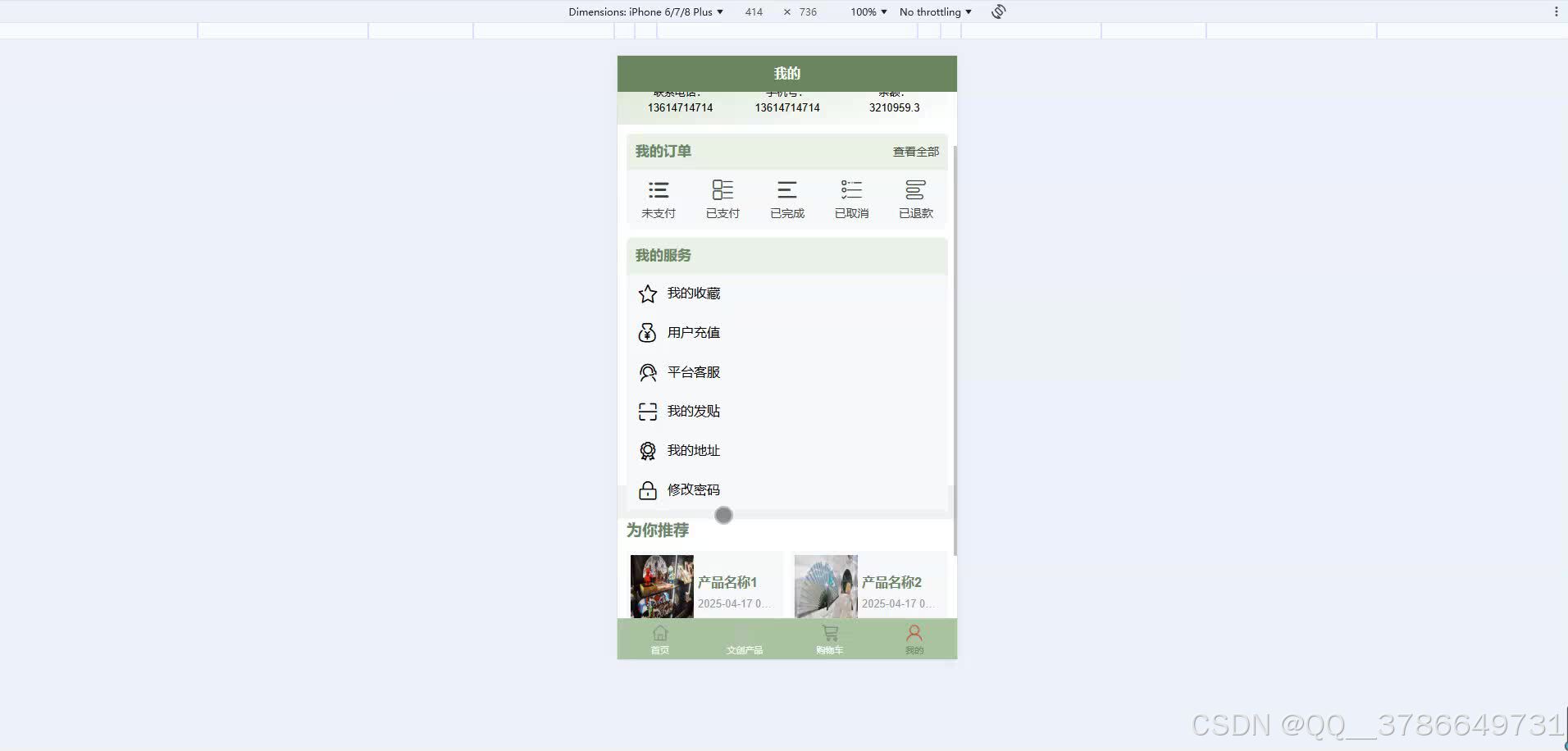Image resolution: width=1568 pixels, height=751 pixels.
Task: Click the 我的订单 section heading
Action: tap(663, 151)
